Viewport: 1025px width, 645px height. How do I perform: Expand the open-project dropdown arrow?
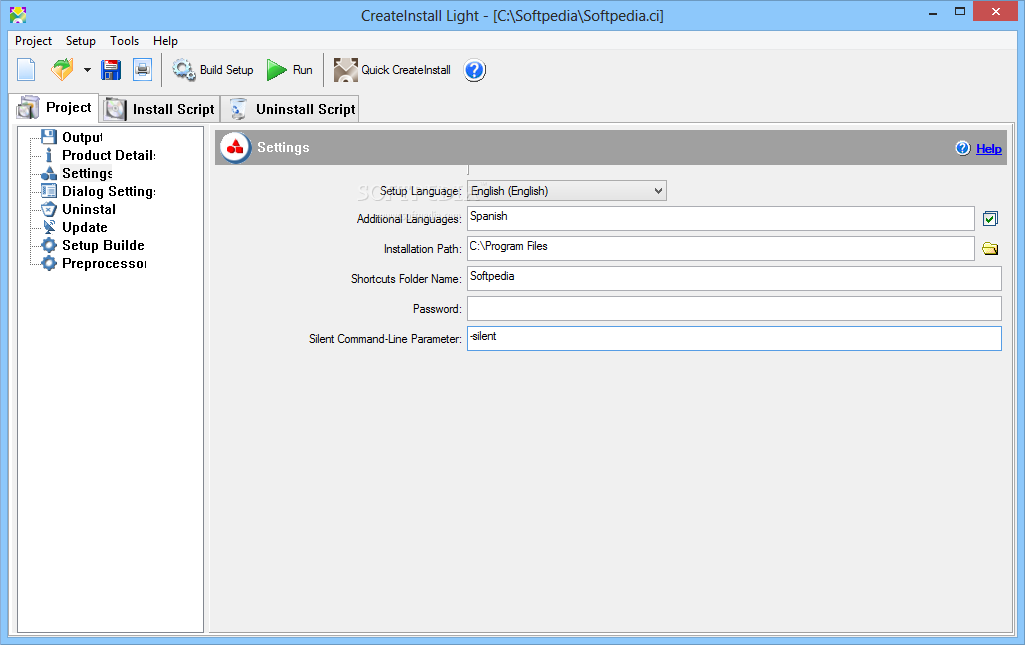point(87,70)
